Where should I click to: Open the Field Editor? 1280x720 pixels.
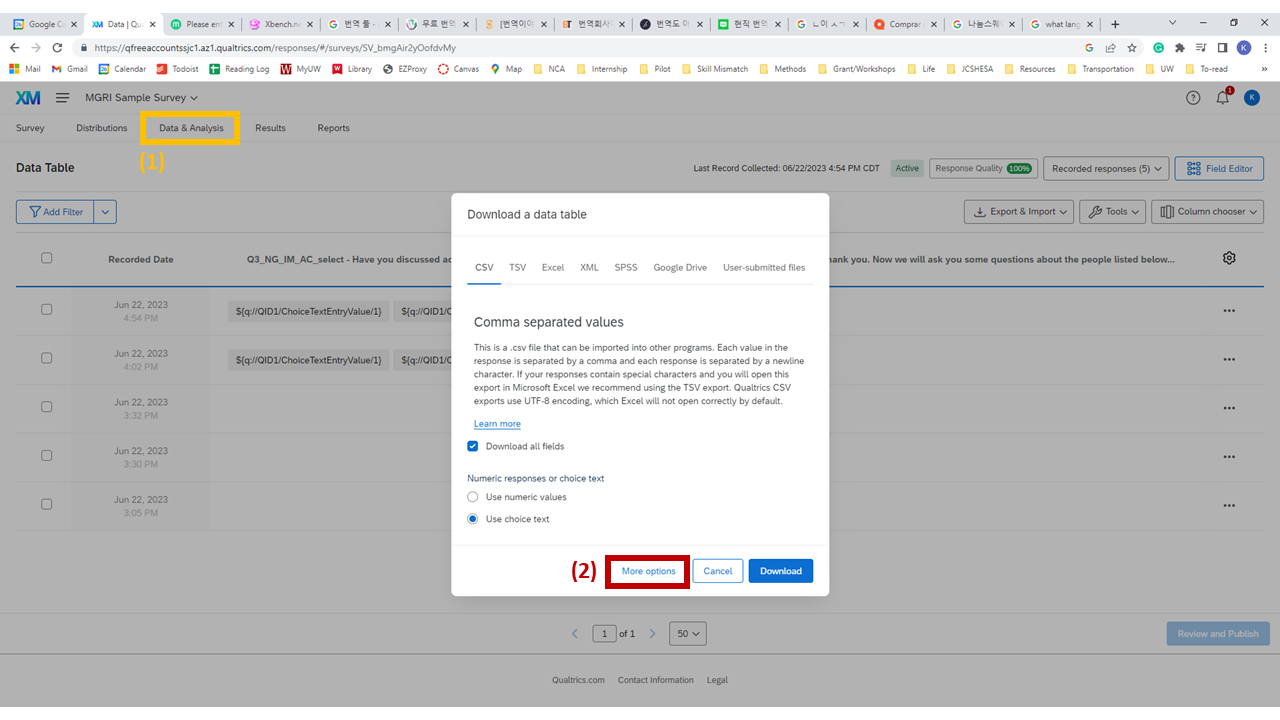[x=1218, y=168]
